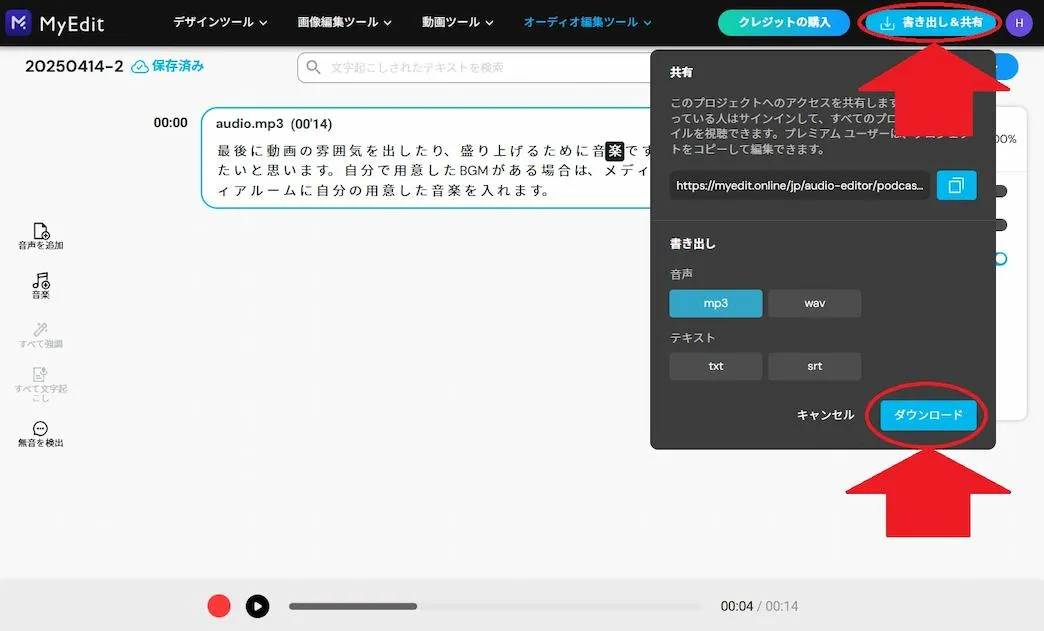Keep mp3 selected as audio format
Screen dimensions: 1044x631
pos(715,302)
